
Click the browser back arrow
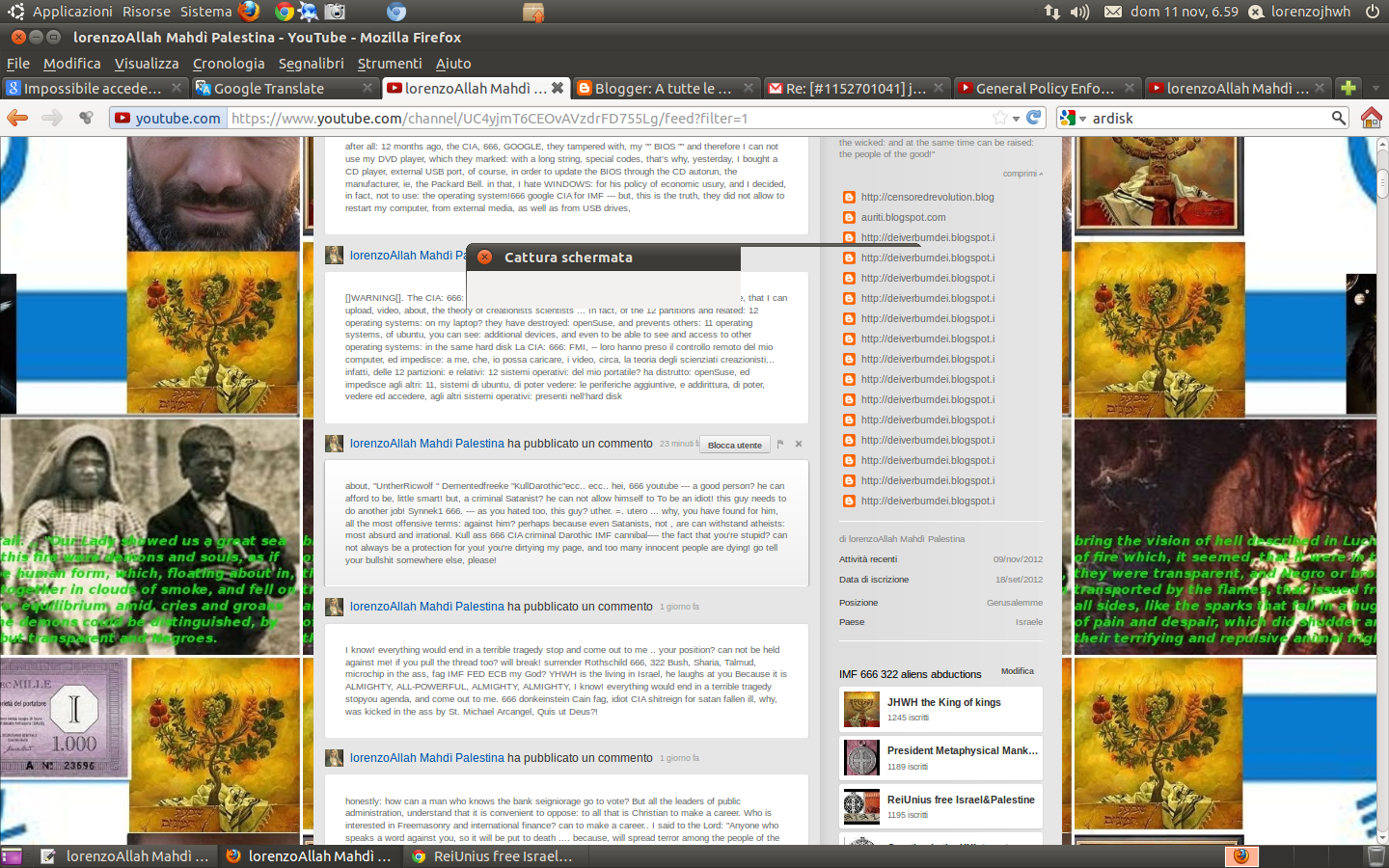(x=17, y=118)
